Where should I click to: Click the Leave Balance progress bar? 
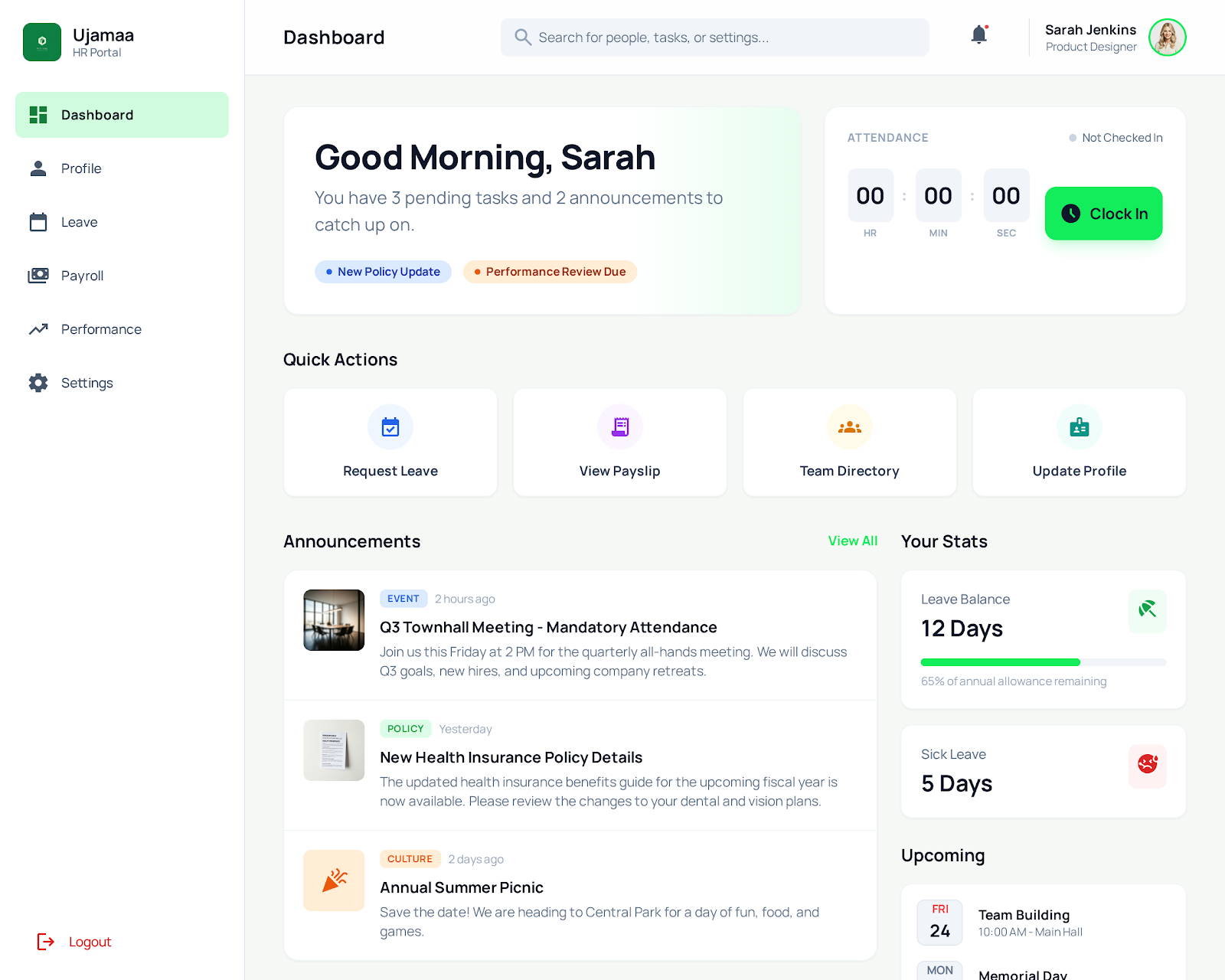point(1043,661)
